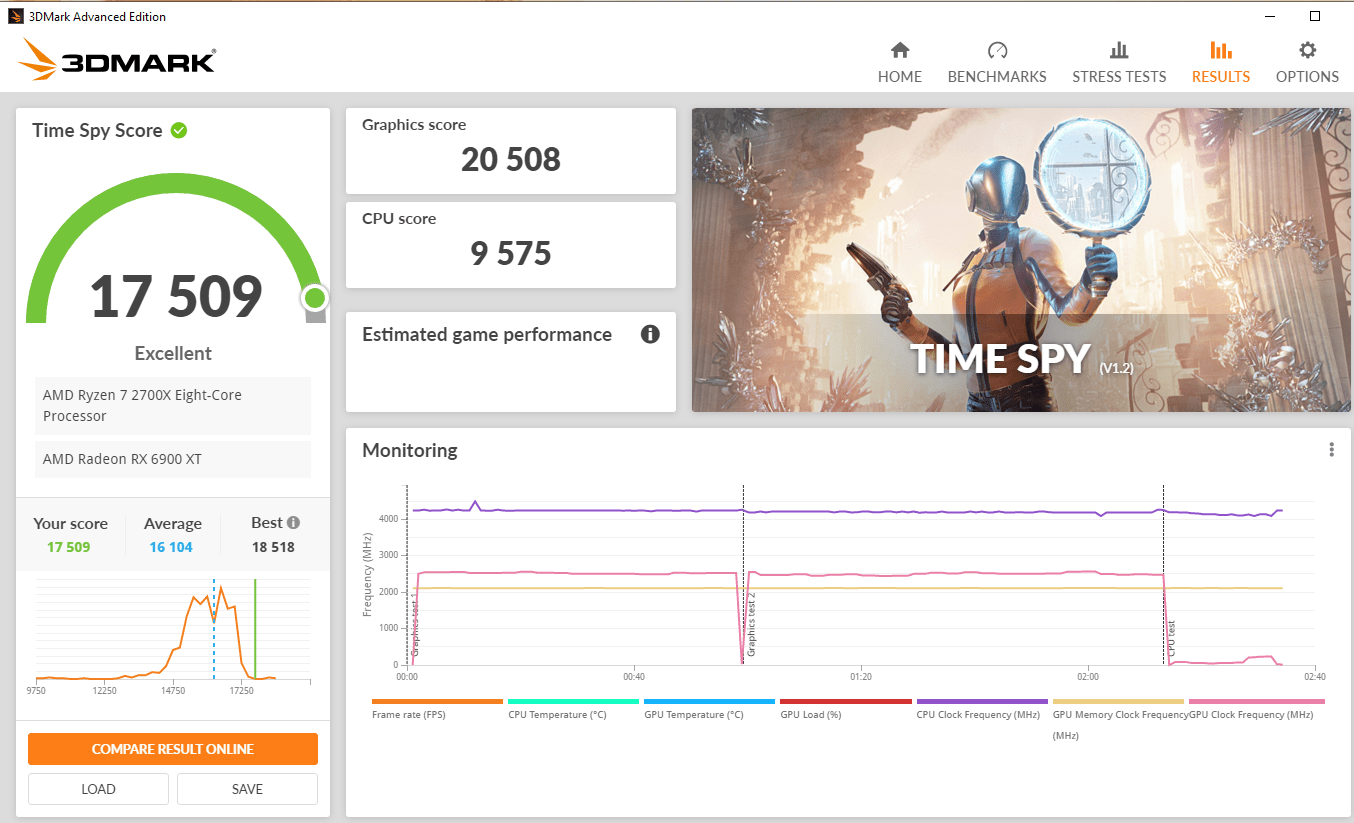1354x823 pixels.
Task: Go to the BENCHMARKS tab
Action: (x=997, y=63)
